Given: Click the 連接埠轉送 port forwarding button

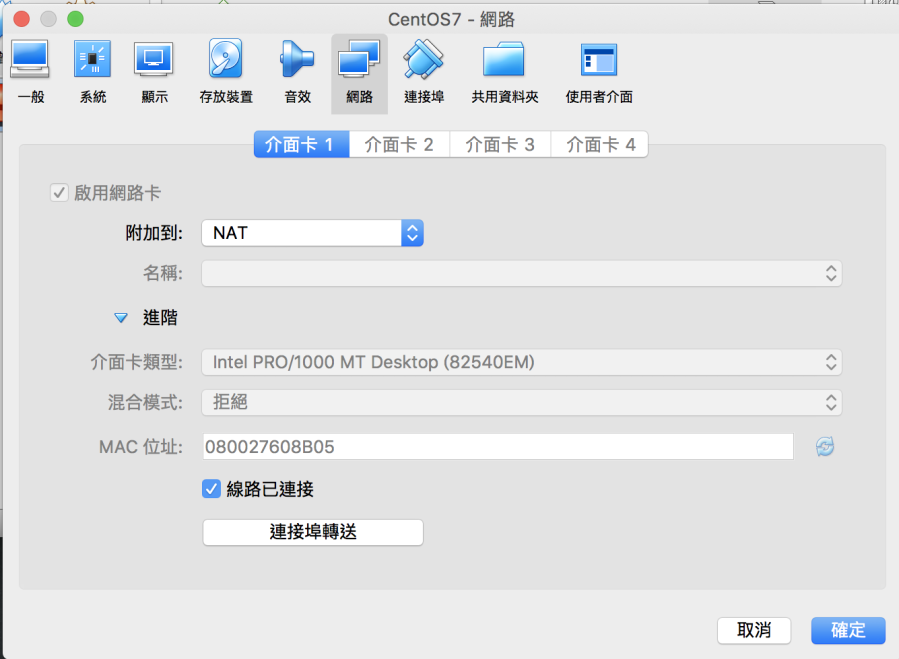Looking at the screenshot, I should [312, 532].
